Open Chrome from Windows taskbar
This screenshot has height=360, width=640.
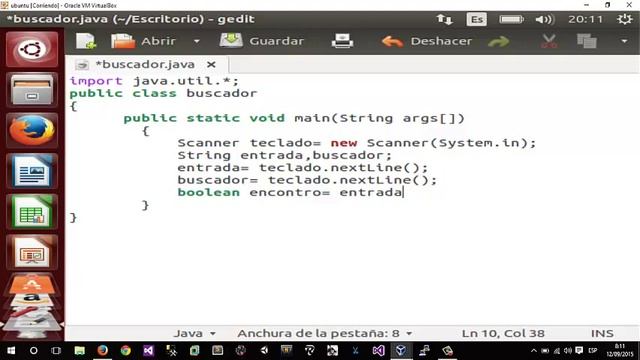coord(126,351)
